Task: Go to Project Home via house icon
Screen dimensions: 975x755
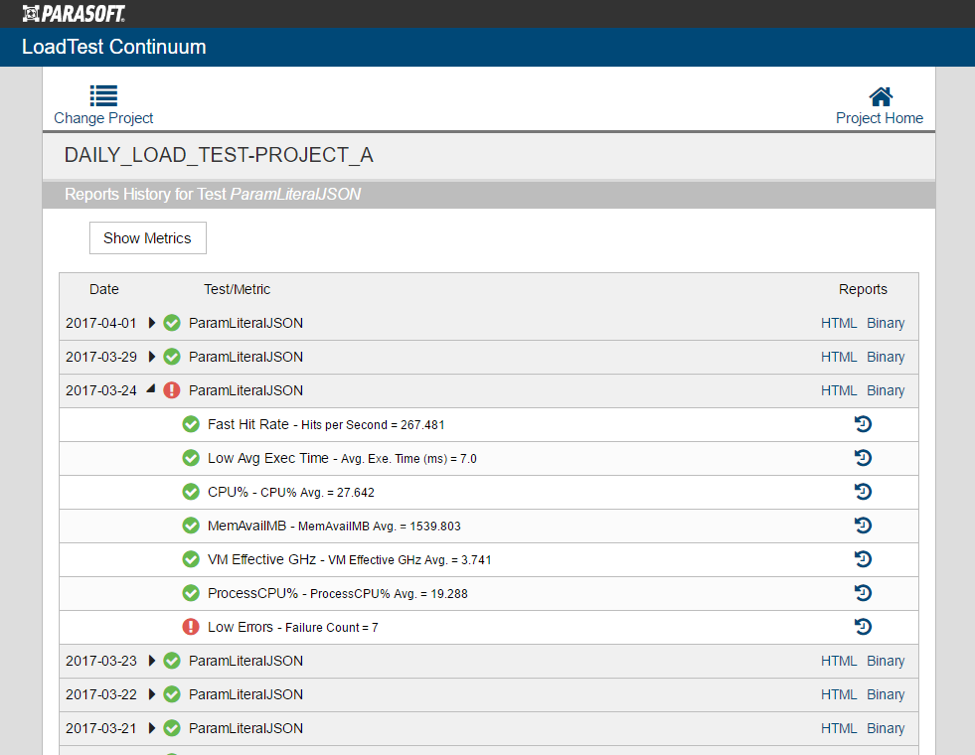Action: coord(880,96)
